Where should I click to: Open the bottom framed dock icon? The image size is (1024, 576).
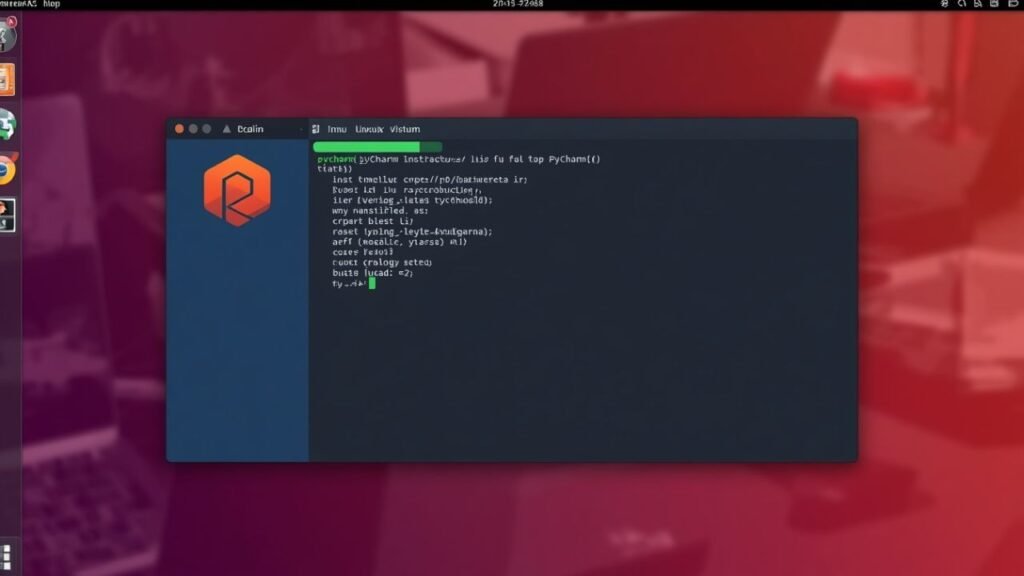(7, 216)
